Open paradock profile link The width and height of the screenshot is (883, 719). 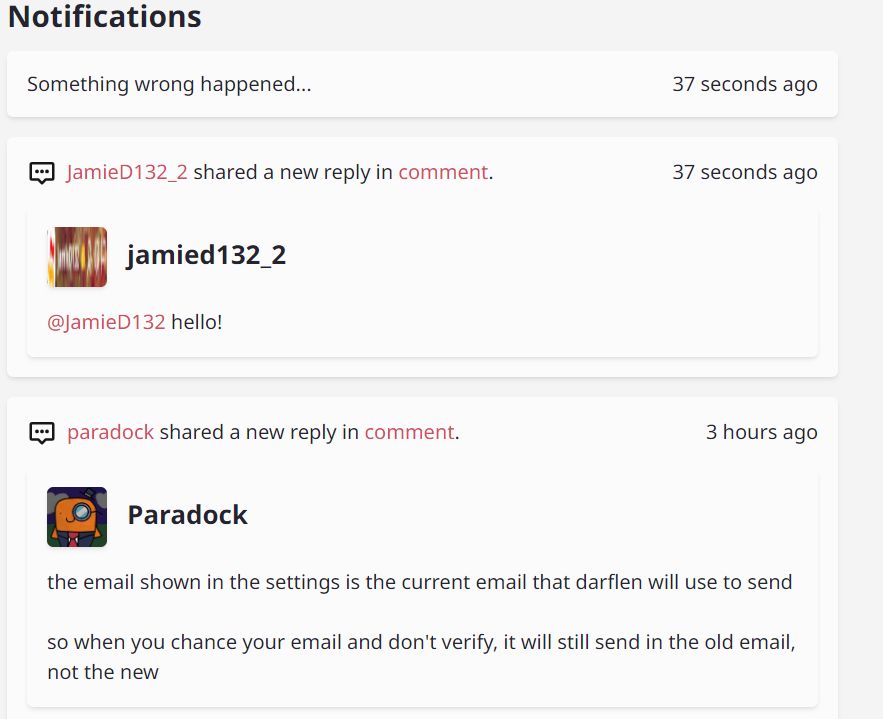[110, 432]
